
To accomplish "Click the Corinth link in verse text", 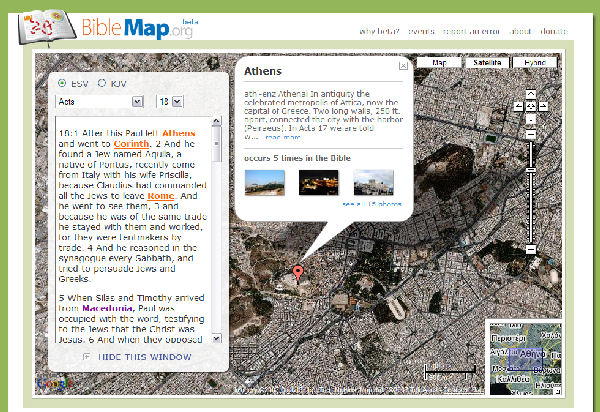I will [131, 144].
